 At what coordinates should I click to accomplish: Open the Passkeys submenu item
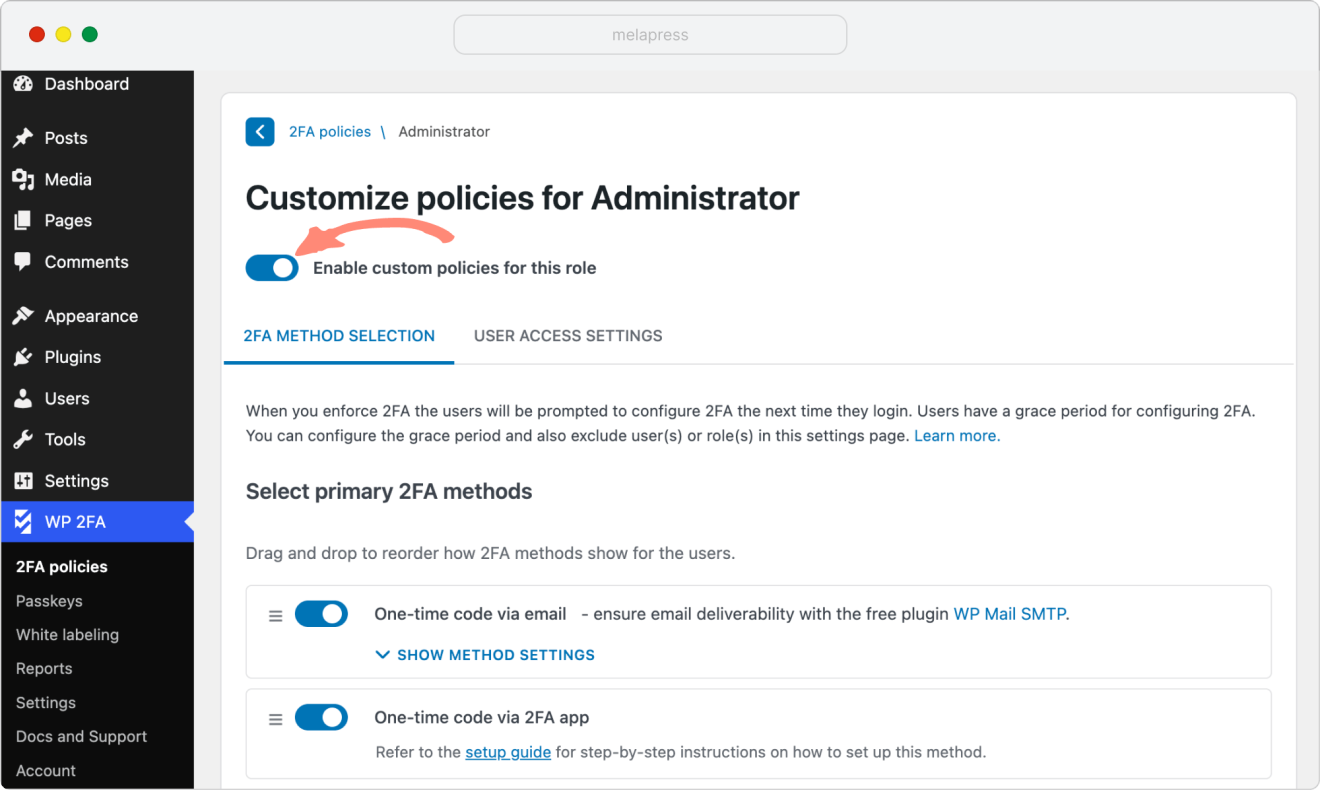pyautogui.click(x=49, y=601)
